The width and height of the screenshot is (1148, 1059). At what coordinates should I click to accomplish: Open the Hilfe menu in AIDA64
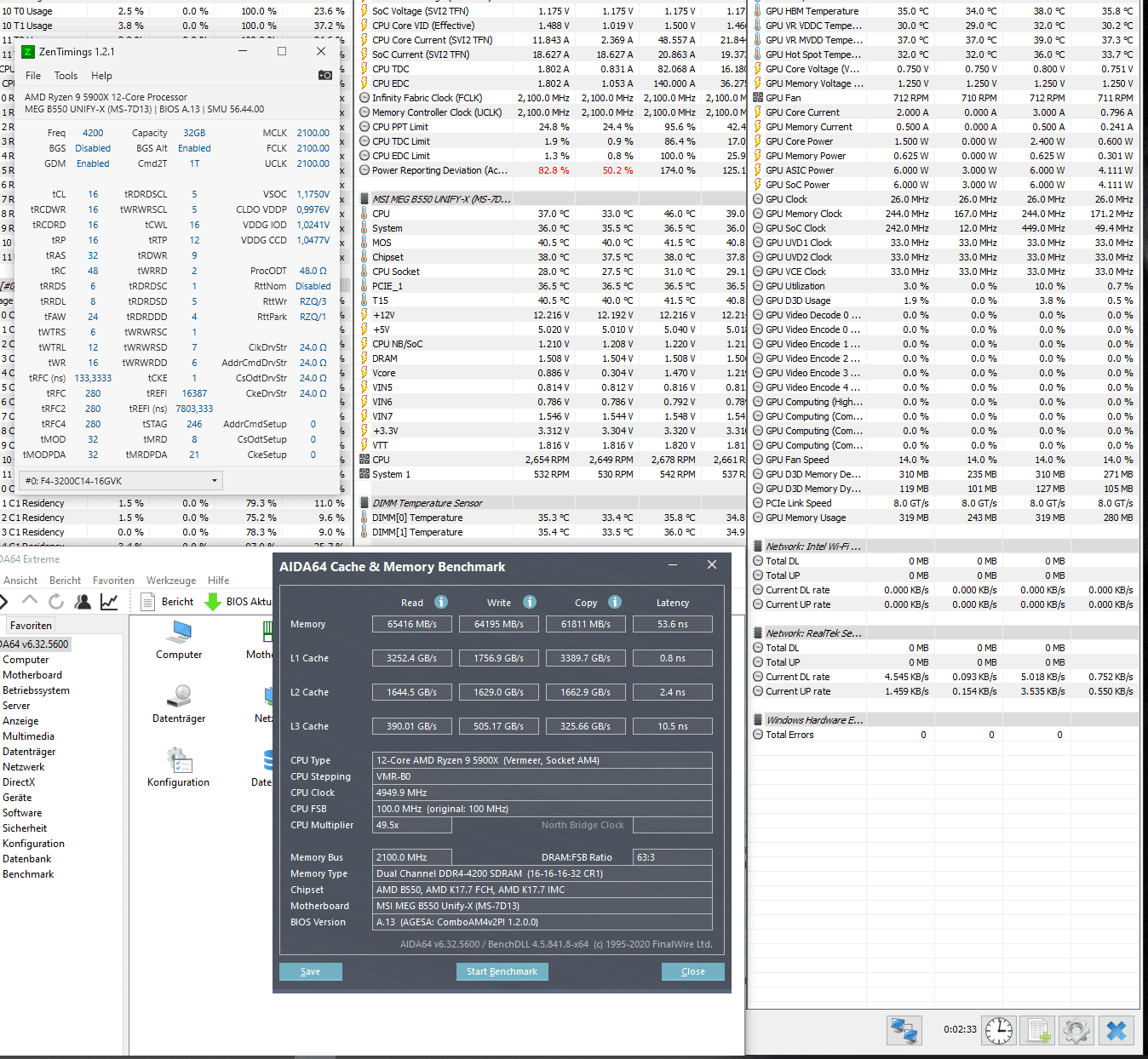click(x=218, y=581)
